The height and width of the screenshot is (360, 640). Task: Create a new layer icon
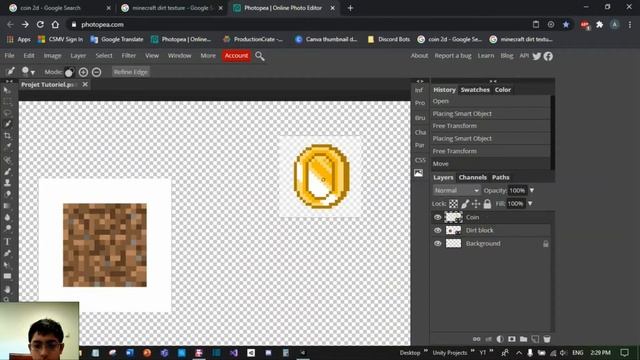(535, 339)
